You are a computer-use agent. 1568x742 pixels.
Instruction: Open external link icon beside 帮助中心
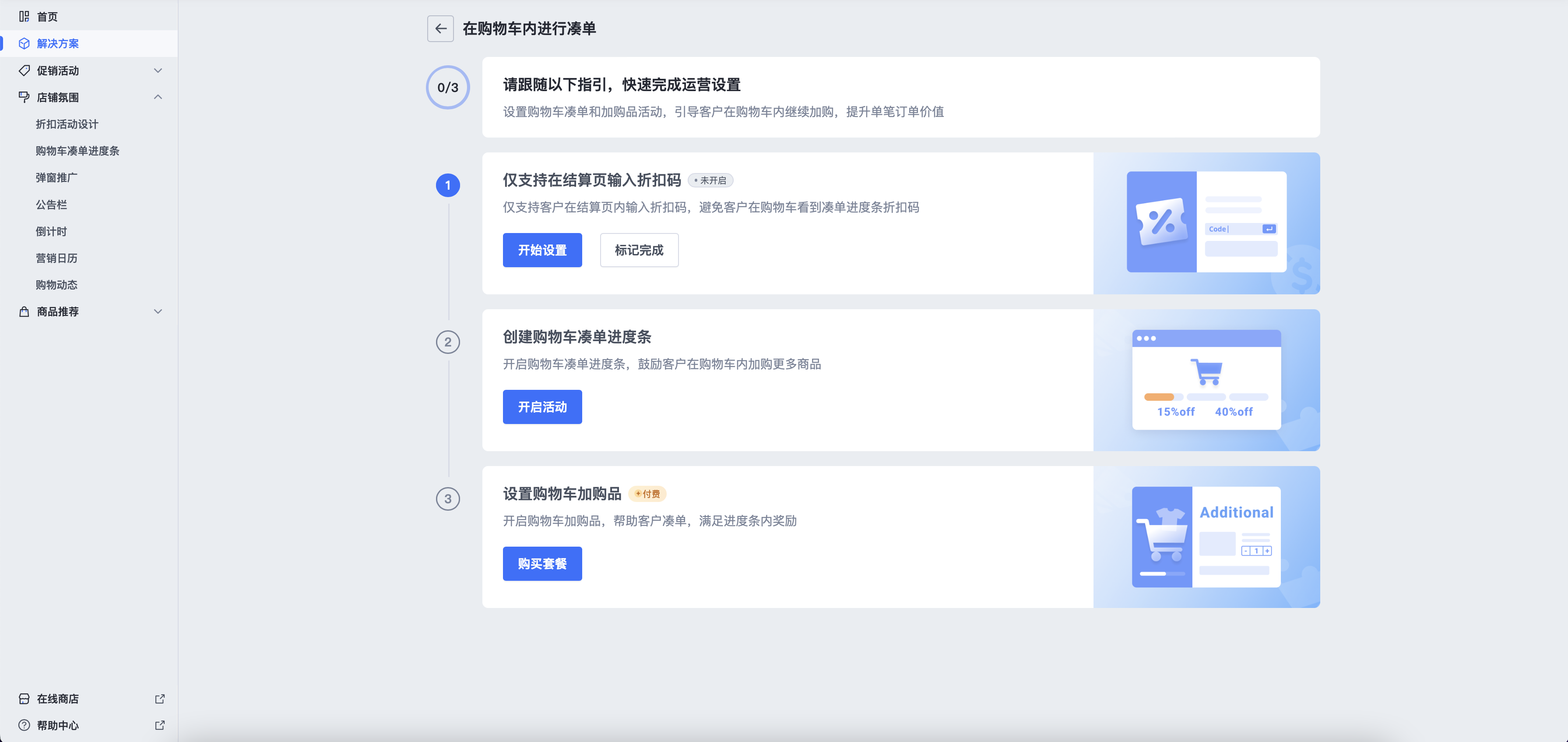(159, 725)
